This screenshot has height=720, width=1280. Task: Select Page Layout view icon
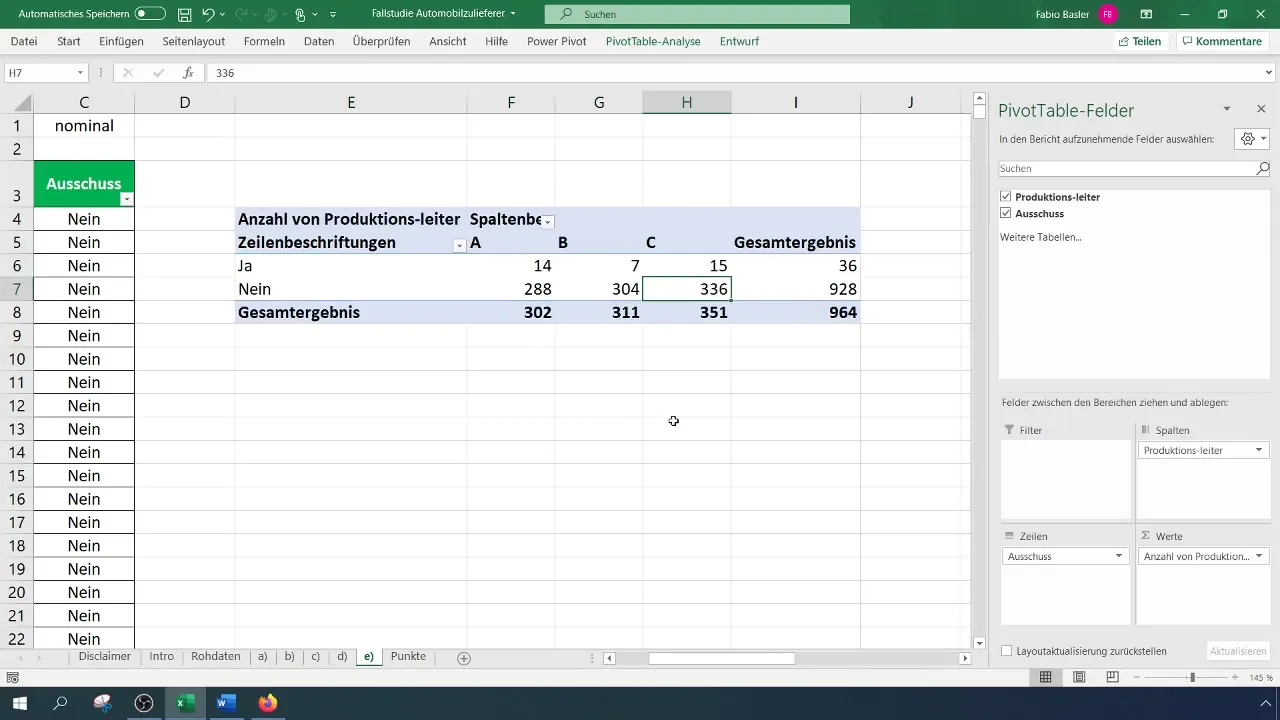[x=1079, y=677]
